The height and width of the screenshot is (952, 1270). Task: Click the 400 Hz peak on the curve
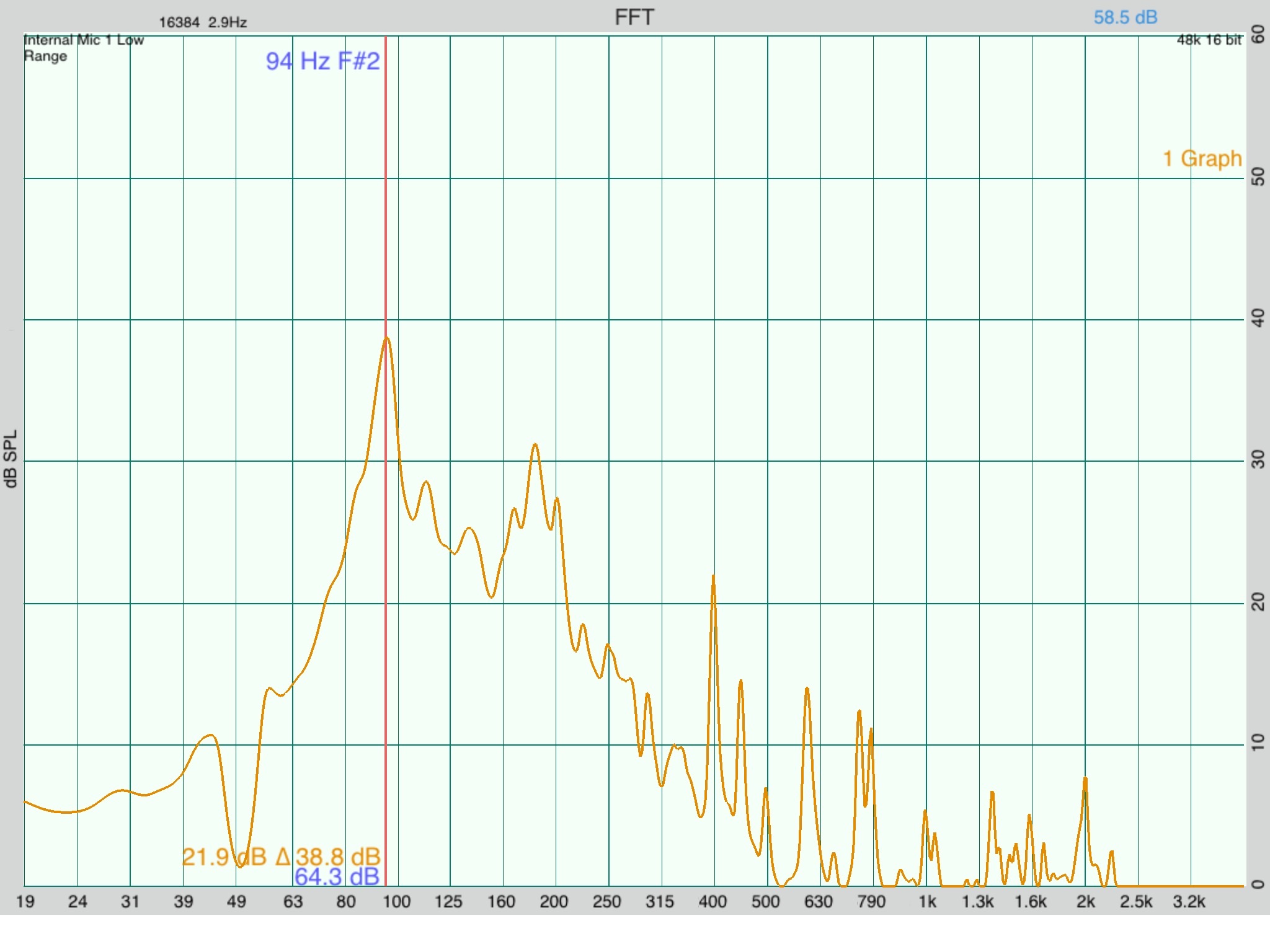(713, 576)
